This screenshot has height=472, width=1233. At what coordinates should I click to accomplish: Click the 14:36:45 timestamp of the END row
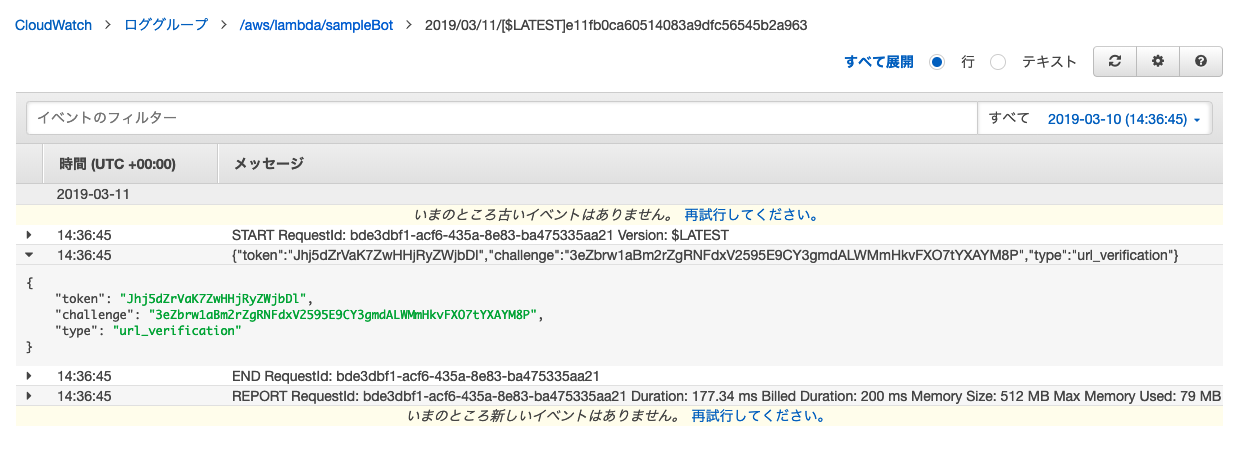[84, 376]
